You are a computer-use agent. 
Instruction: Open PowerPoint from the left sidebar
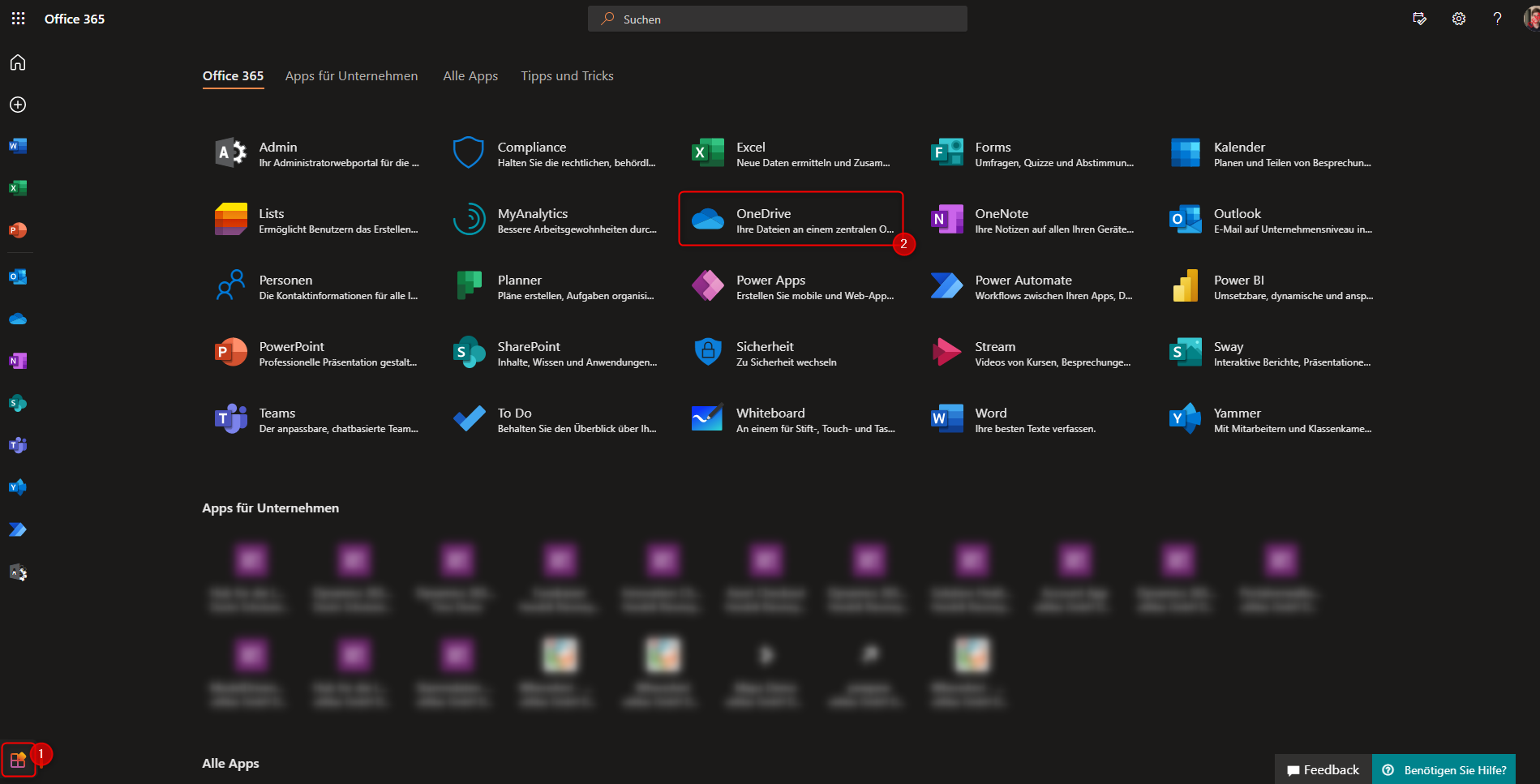(x=18, y=230)
